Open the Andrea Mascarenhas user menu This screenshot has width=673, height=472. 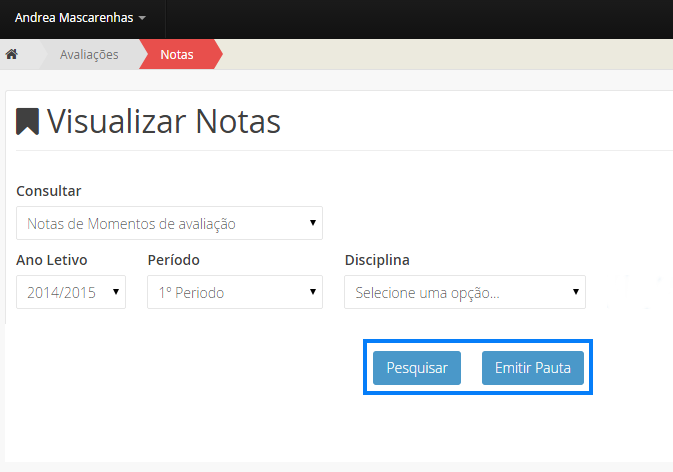[x=79, y=18]
